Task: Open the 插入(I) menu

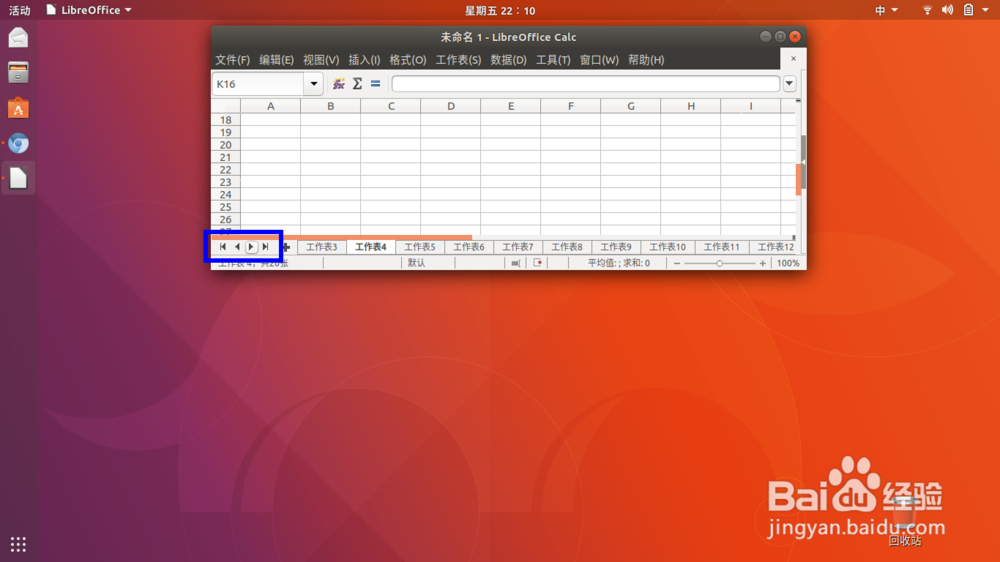Action: 364,60
